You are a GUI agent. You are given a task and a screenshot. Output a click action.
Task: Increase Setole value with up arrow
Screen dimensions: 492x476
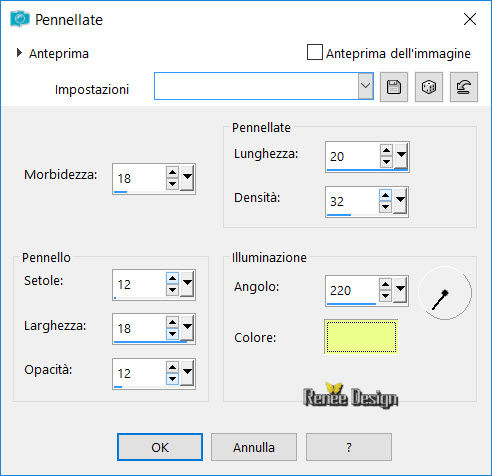point(172,278)
